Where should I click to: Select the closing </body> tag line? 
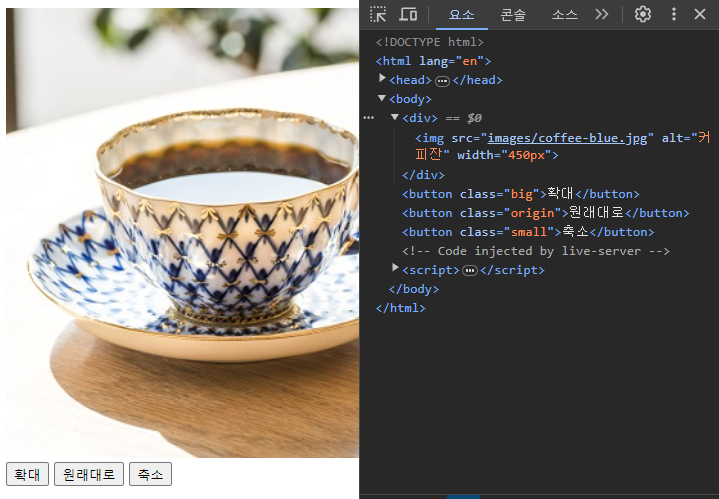(x=414, y=289)
